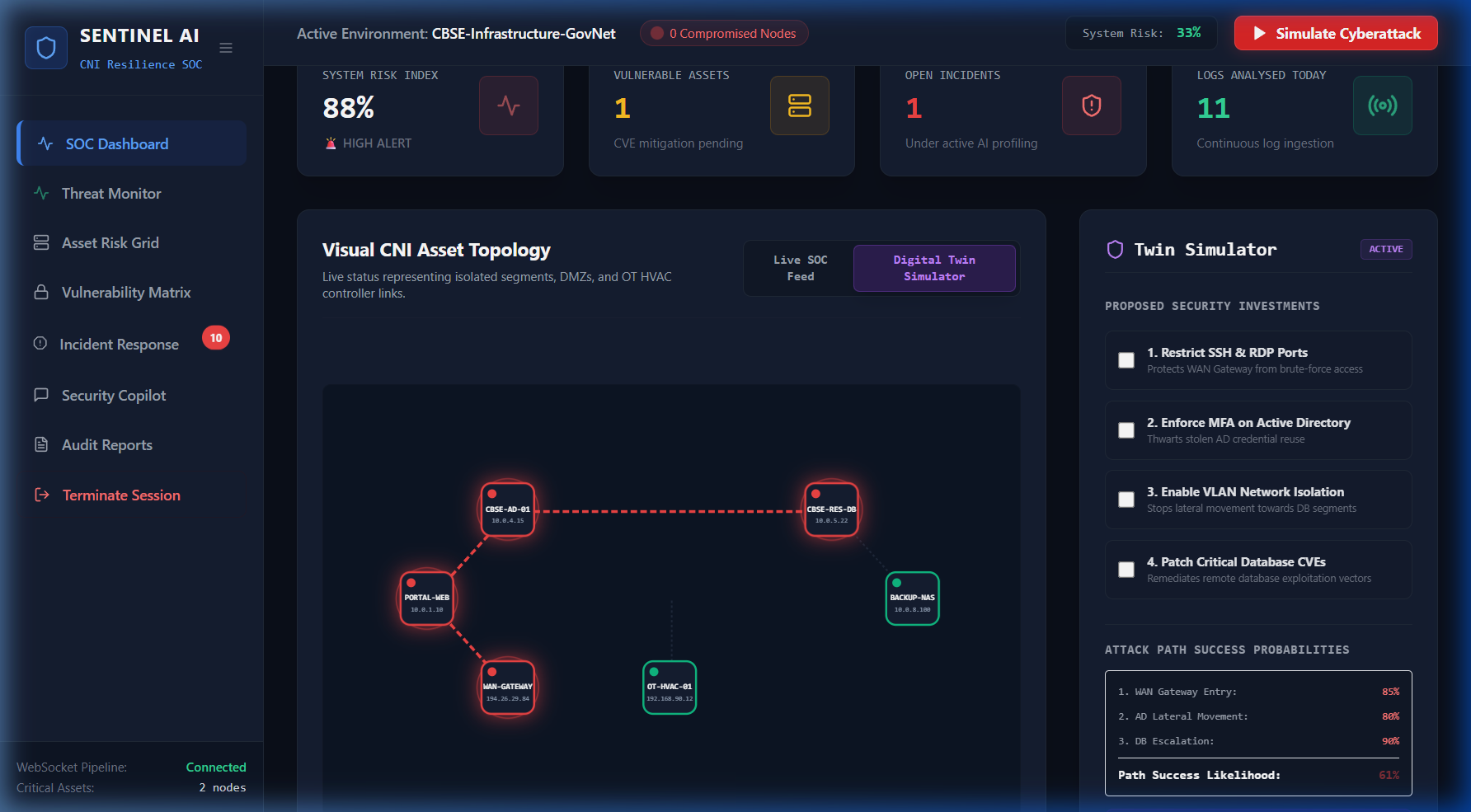The width and height of the screenshot is (1471, 812).
Task: Click WebSocket Pipeline Connected status
Action: (x=215, y=767)
